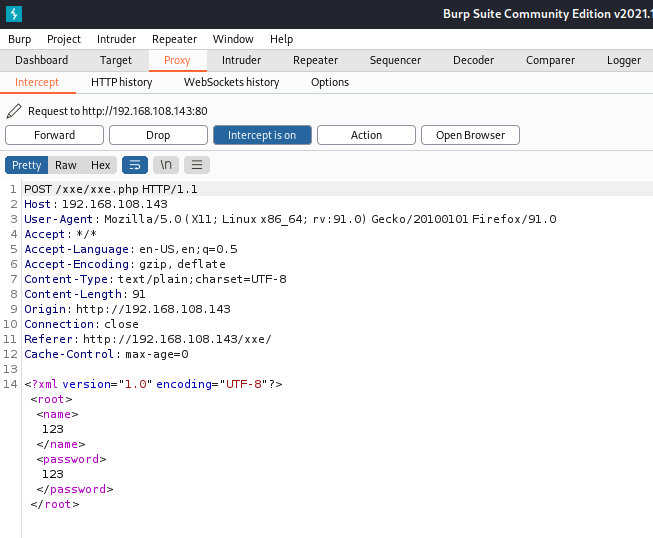Screen dimensions: 653x538
Task: Open the Intruder menu in menu bar
Action: coord(116,39)
